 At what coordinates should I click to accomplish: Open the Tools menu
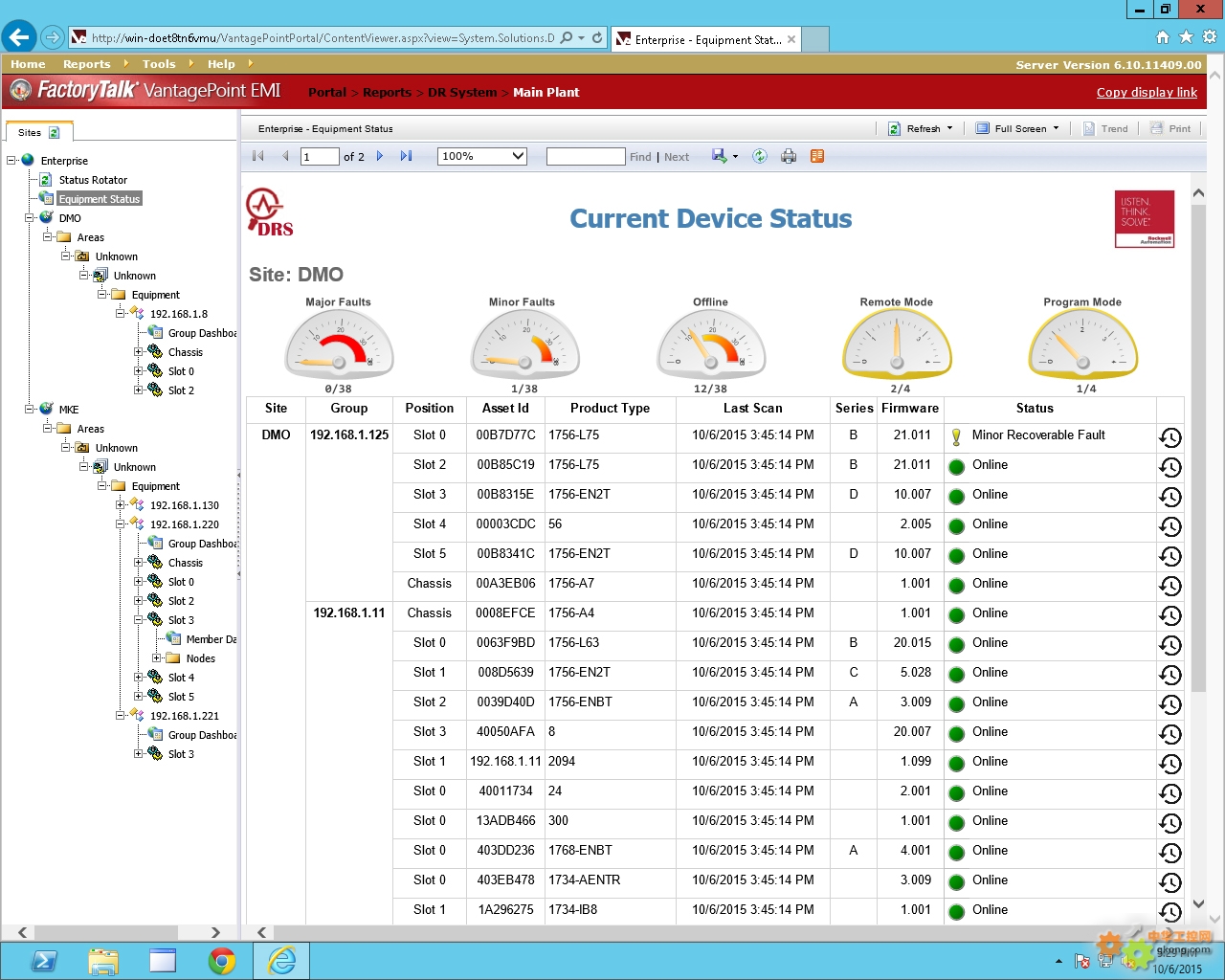(x=159, y=64)
